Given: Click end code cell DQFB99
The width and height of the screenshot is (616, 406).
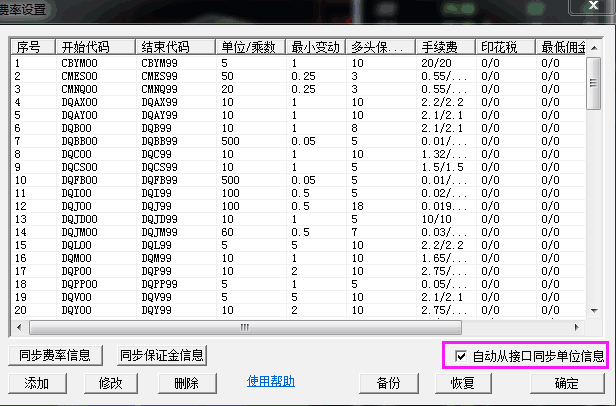Looking at the screenshot, I should click(x=160, y=180).
